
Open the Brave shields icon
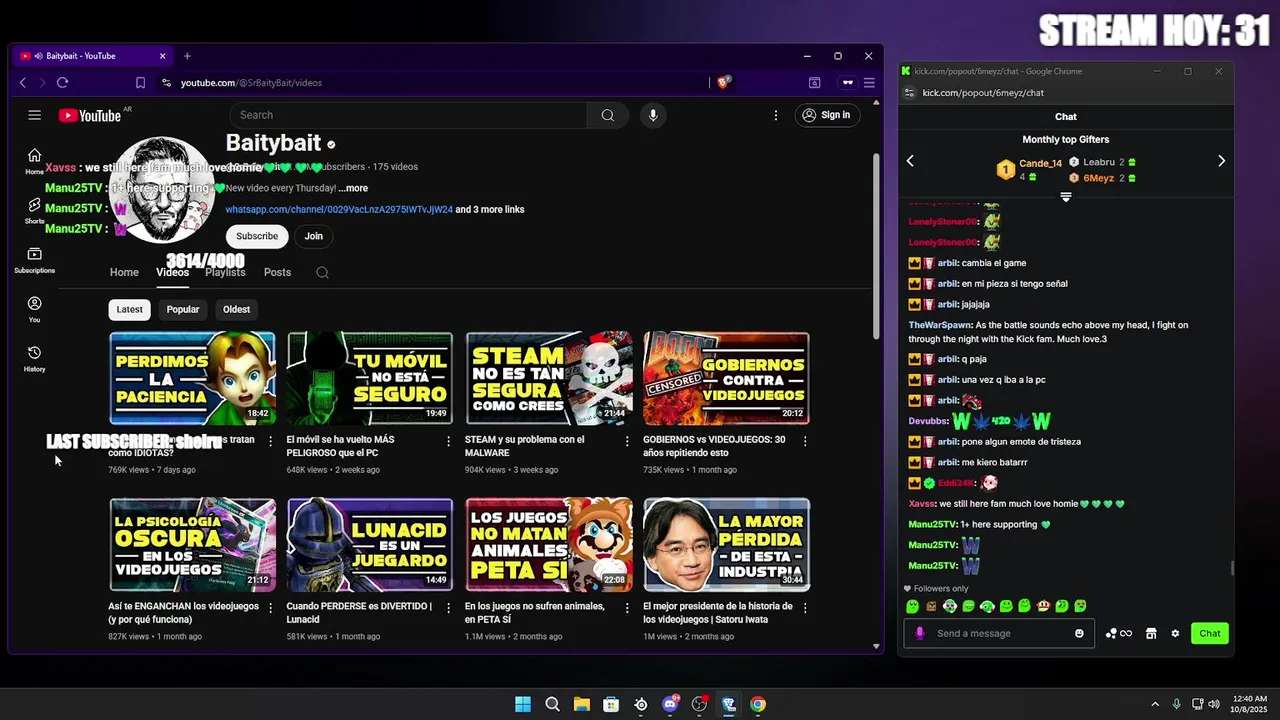point(723,83)
